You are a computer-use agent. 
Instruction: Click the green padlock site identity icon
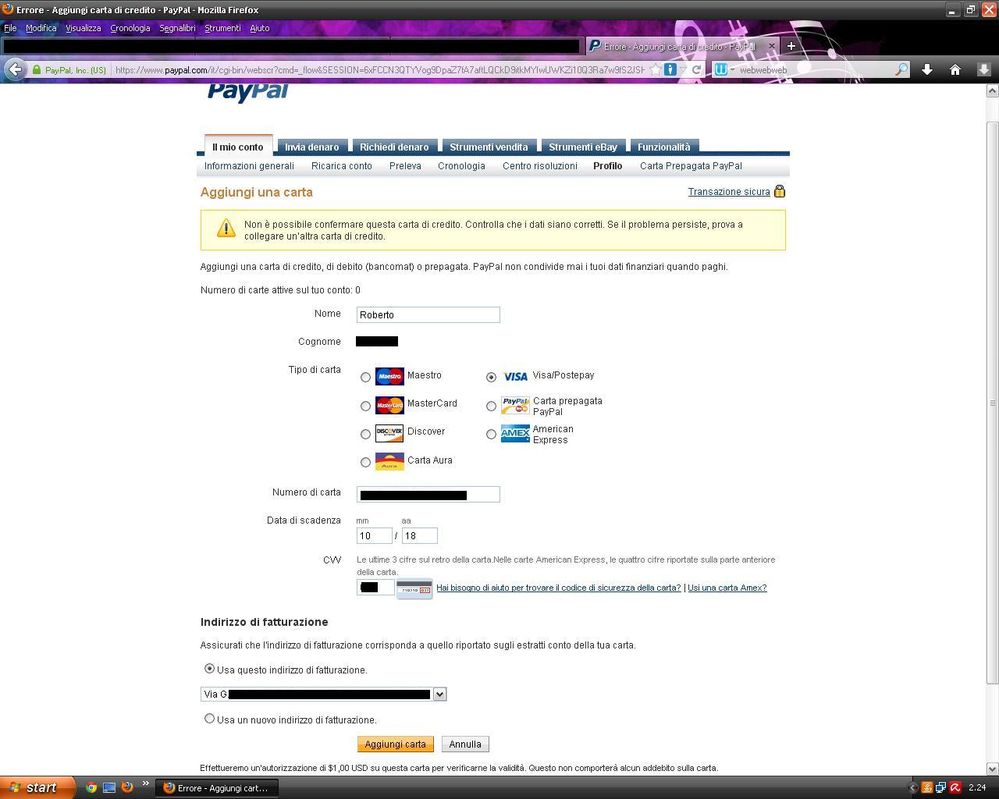click(36, 70)
